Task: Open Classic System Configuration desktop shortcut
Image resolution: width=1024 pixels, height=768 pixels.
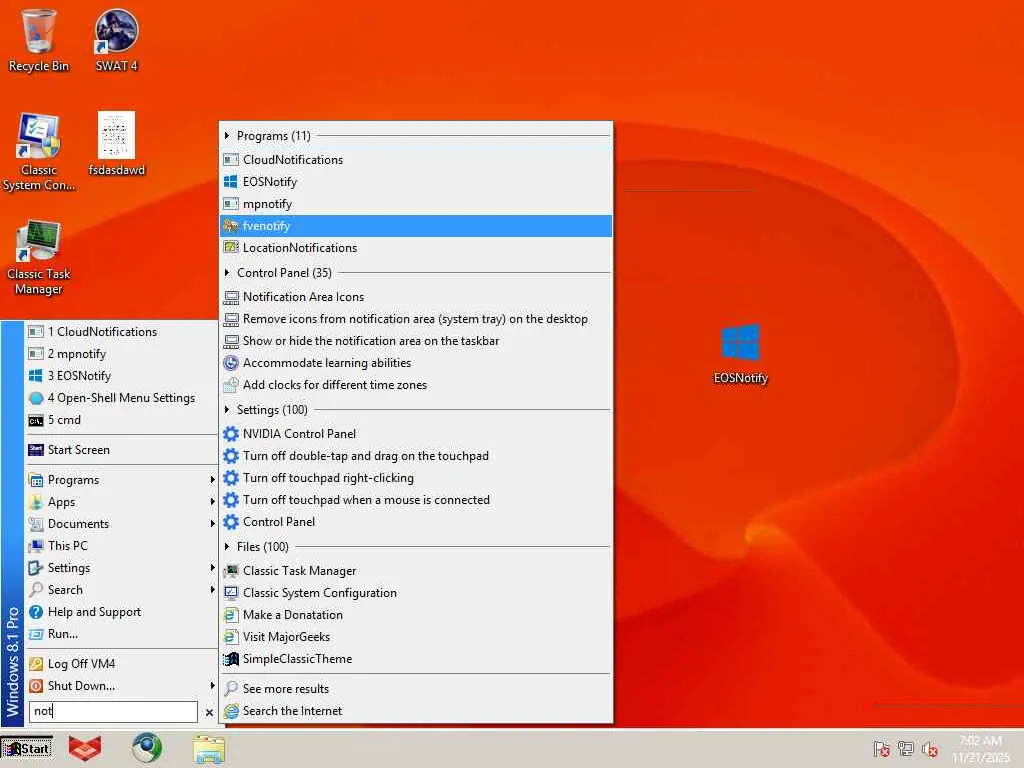Action: (39, 152)
